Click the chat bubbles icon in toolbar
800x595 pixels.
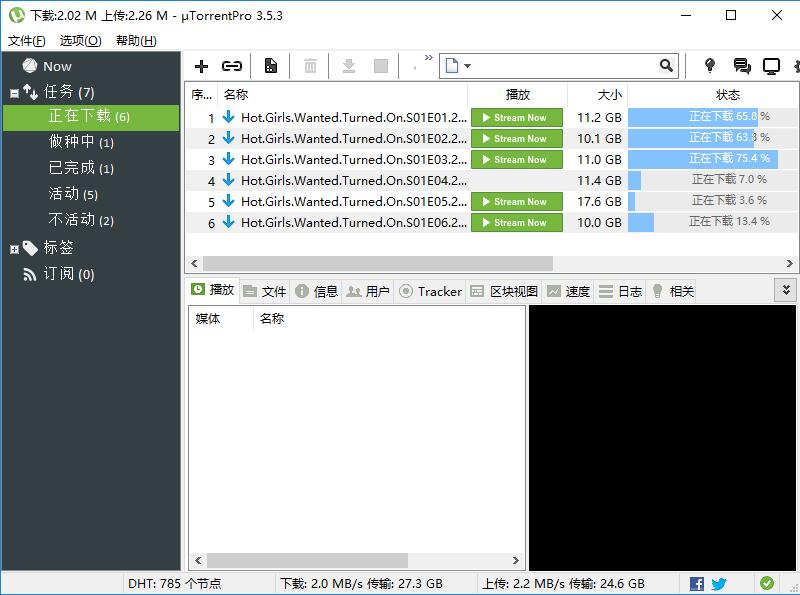click(x=741, y=66)
